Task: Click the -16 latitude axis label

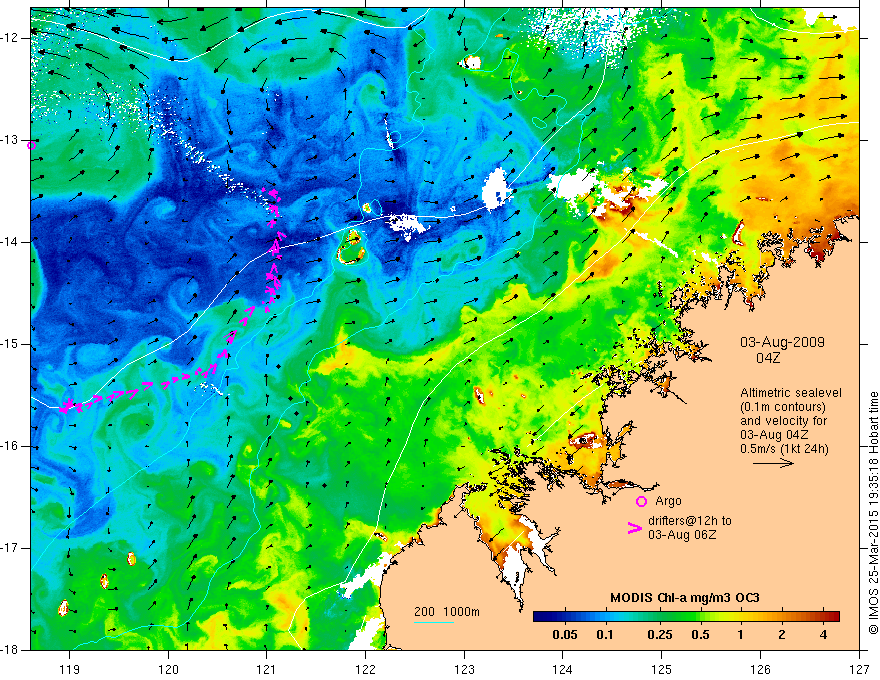Action: click(11, 446)
